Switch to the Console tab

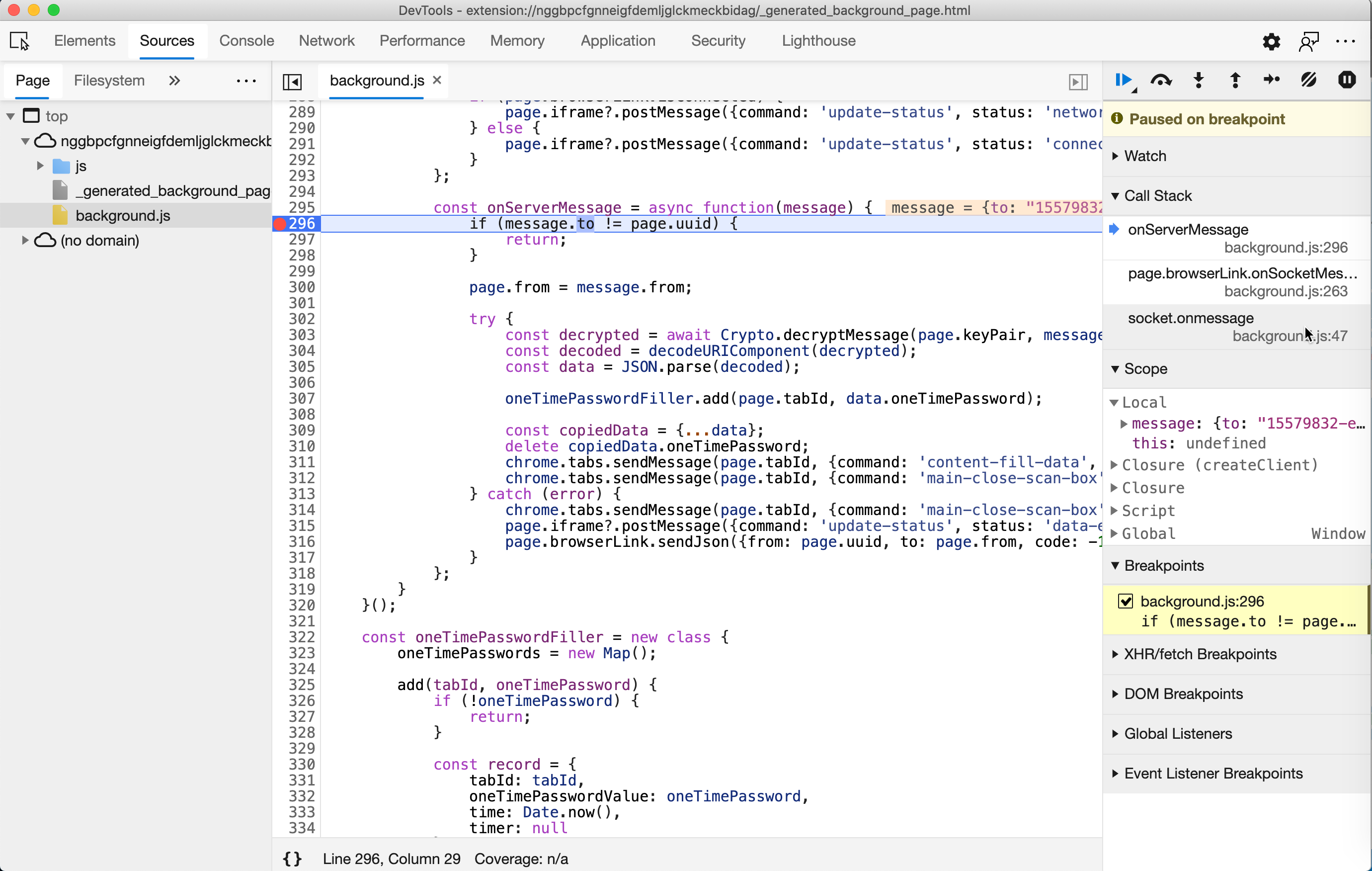coord(246,41)
